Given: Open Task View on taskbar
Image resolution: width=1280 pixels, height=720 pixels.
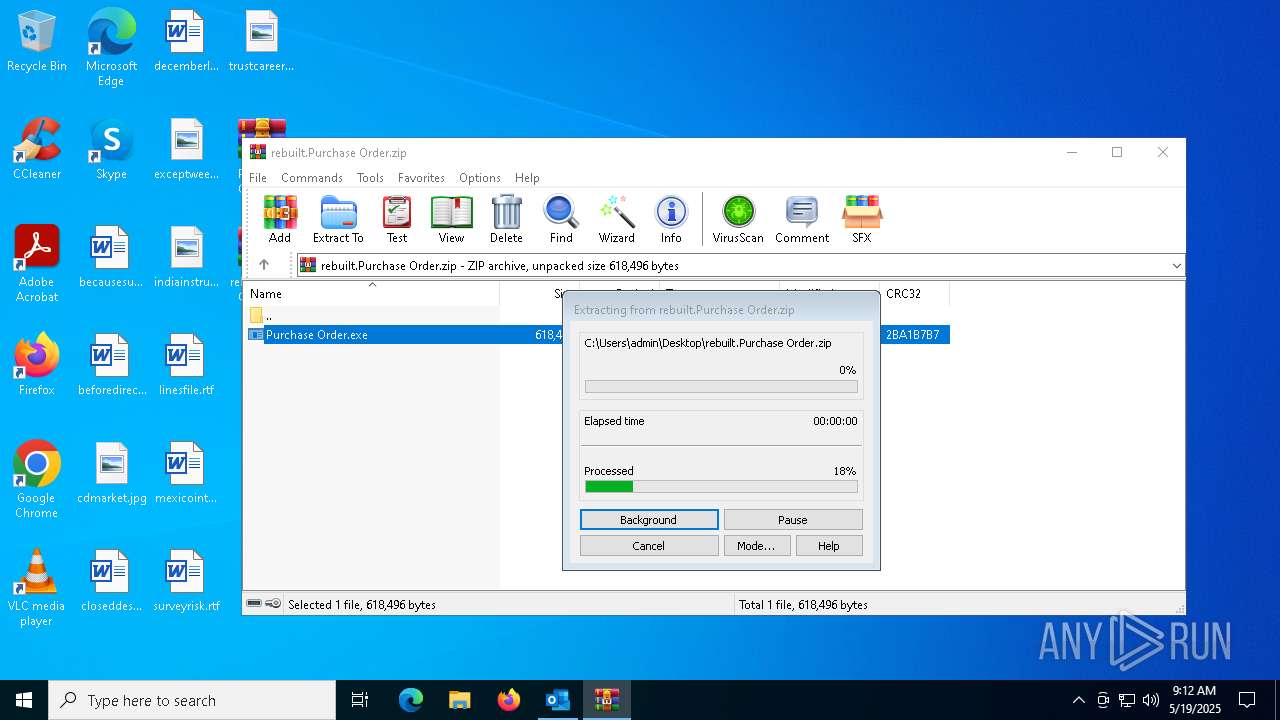Looking at the screenshot, I should pos(360,700).
